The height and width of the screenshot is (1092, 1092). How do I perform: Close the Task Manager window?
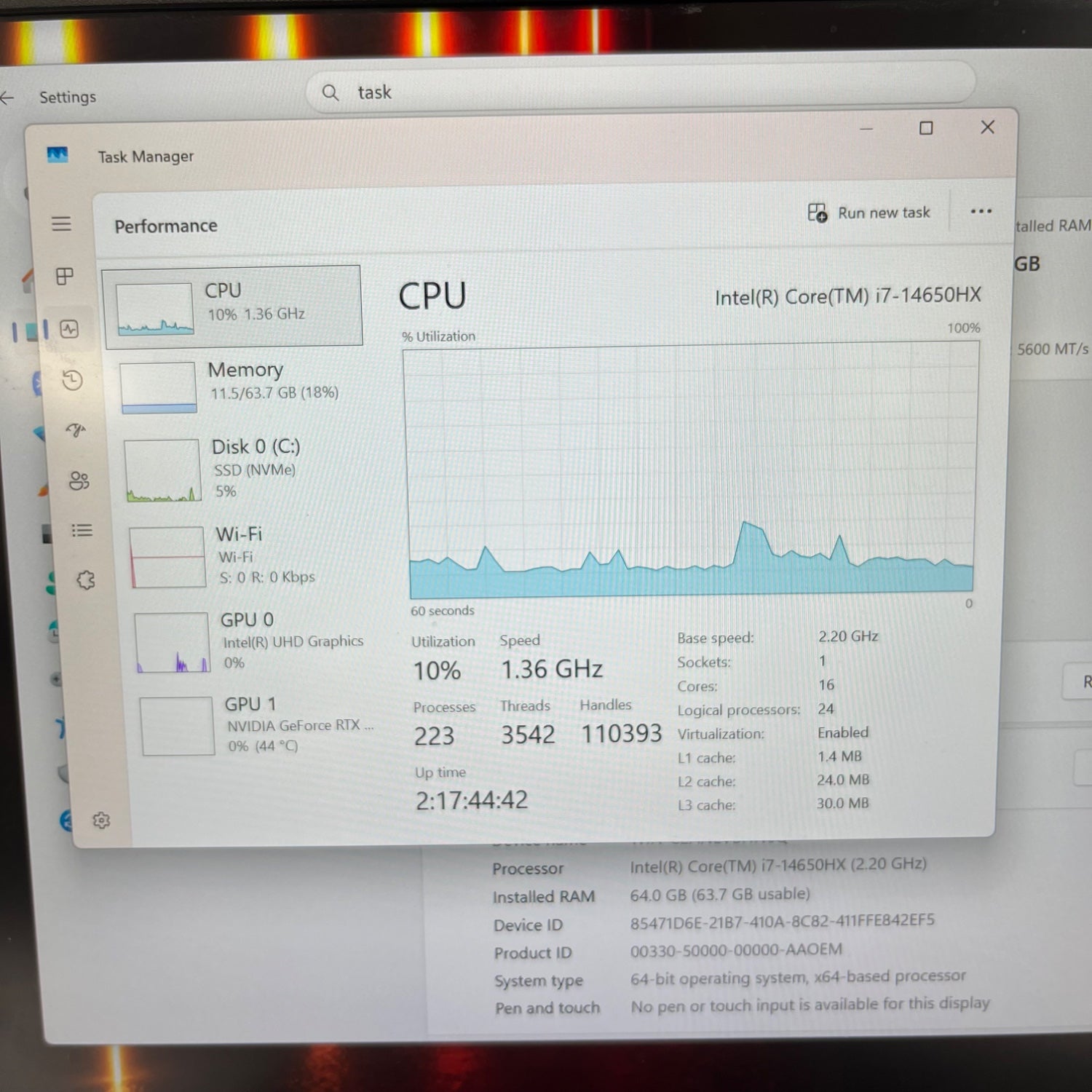(x=987, y=127)
